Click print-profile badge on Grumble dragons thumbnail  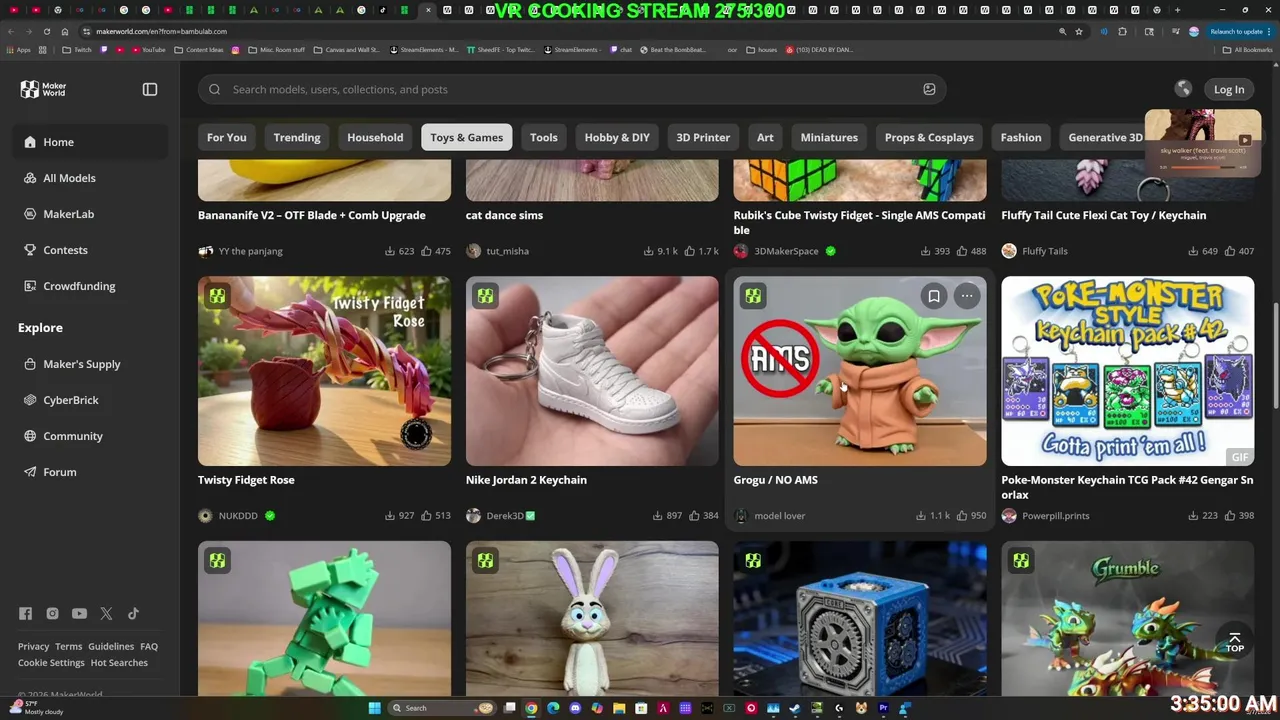click(x=1021, y=561)
